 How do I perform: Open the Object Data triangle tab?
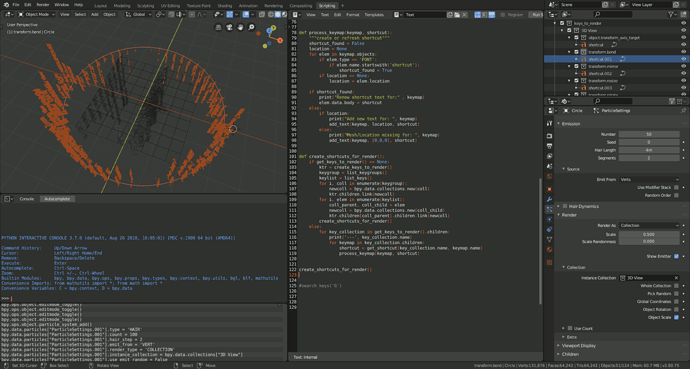point(549,240)
